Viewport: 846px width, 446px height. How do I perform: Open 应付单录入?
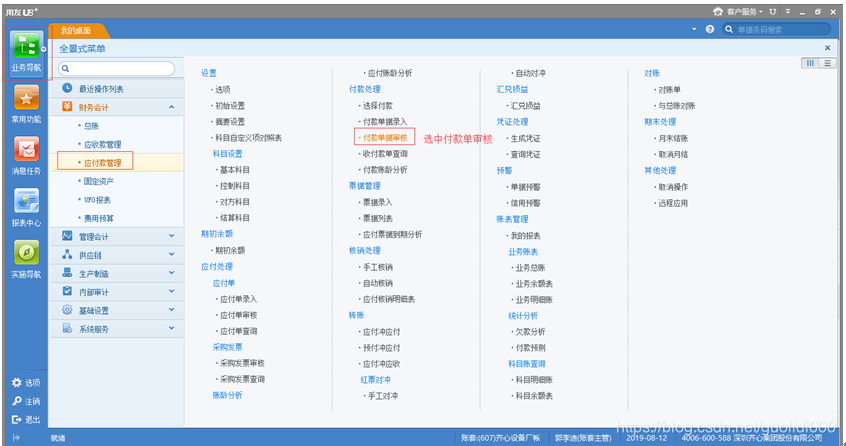pyautogui.click(x=238, y=299)
